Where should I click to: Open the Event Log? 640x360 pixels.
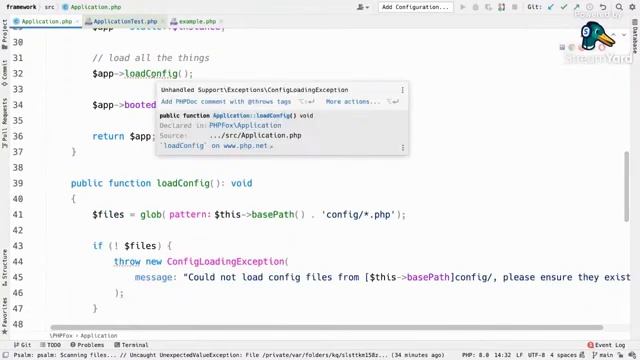pos(606,345)
